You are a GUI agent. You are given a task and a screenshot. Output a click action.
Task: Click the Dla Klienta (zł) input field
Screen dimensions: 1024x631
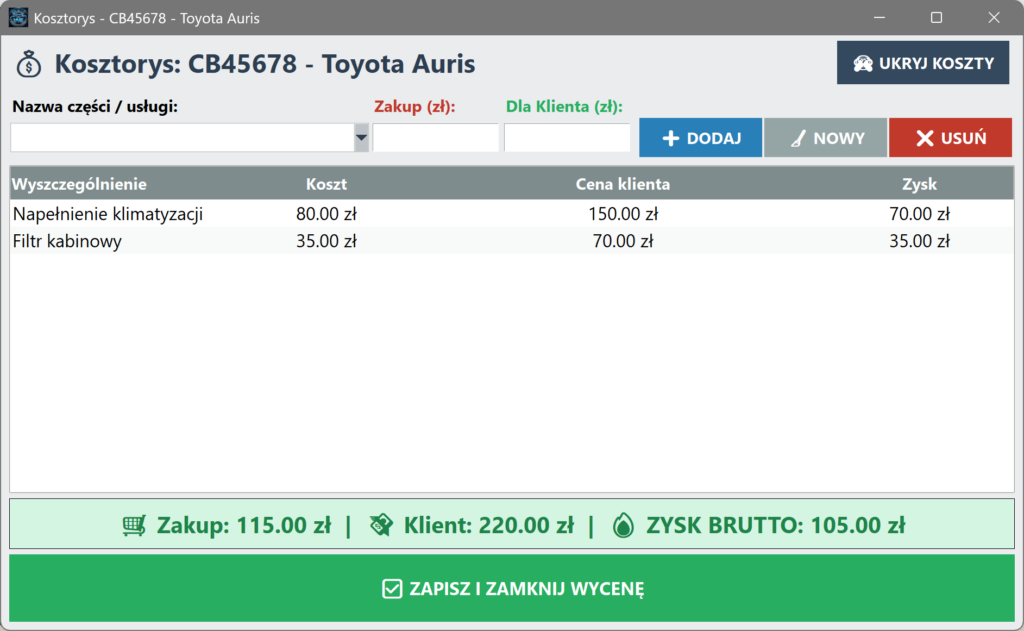(566, 138)
